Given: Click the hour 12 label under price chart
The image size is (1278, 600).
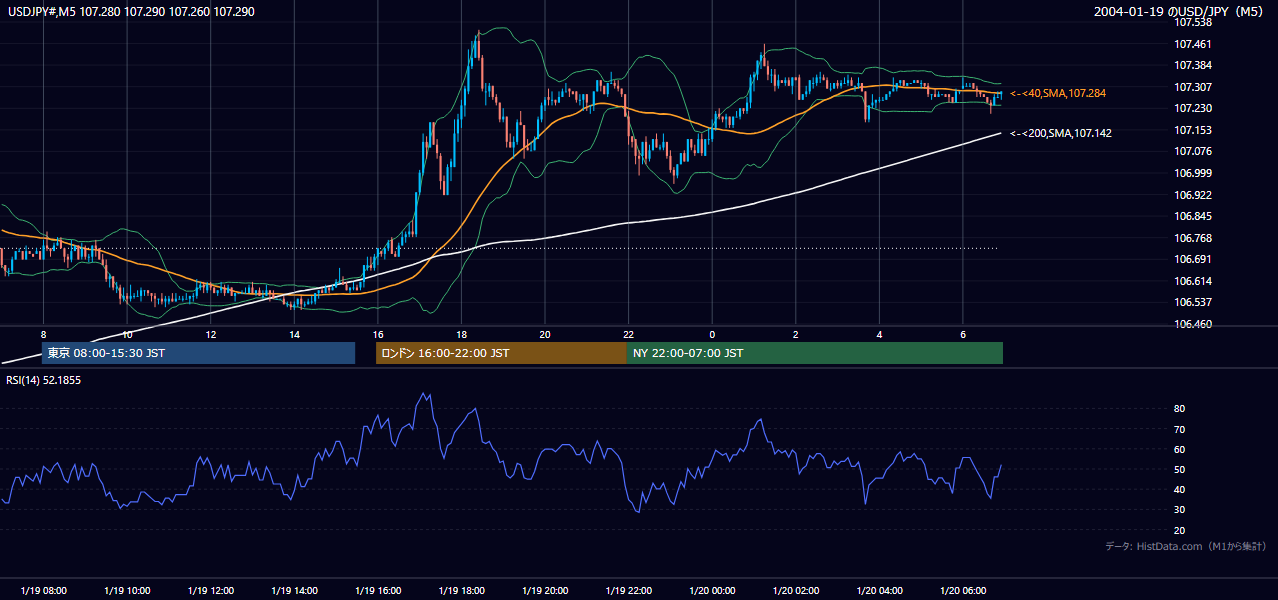Looking at the screenshot, I should click(x=210, y=334).
